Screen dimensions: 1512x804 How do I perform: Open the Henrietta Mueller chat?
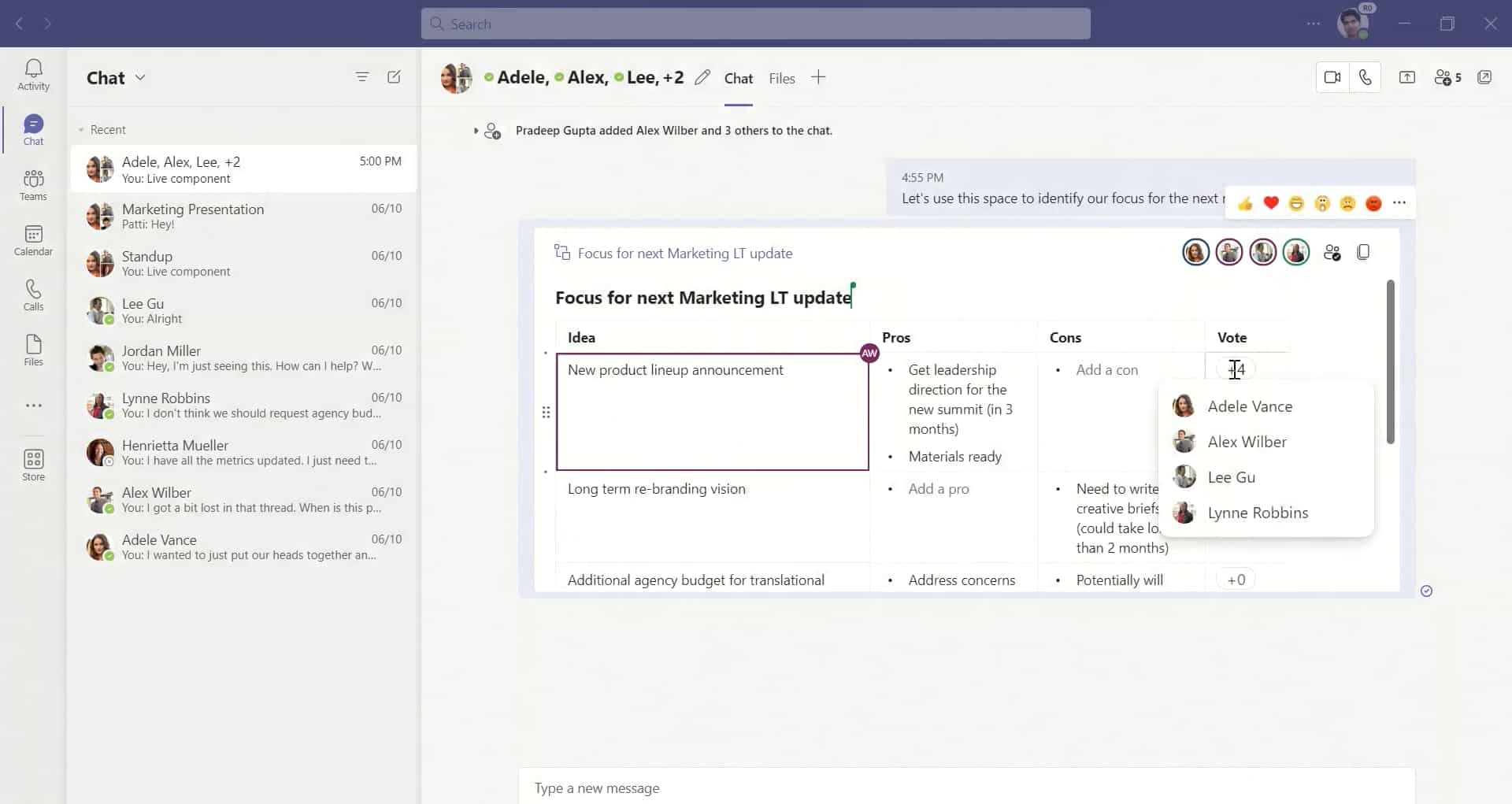[244, 452]
